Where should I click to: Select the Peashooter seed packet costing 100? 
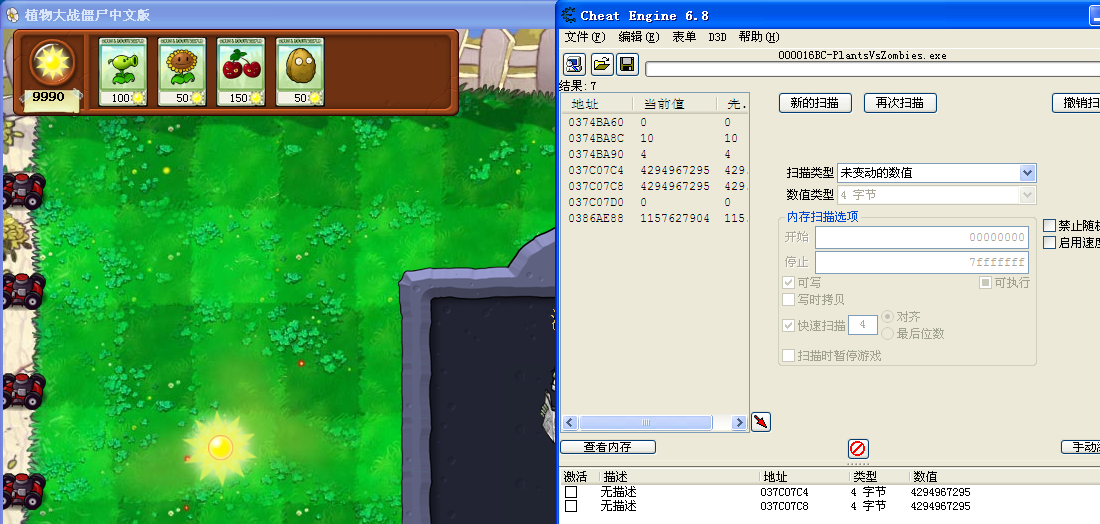(x=123, y=72)
